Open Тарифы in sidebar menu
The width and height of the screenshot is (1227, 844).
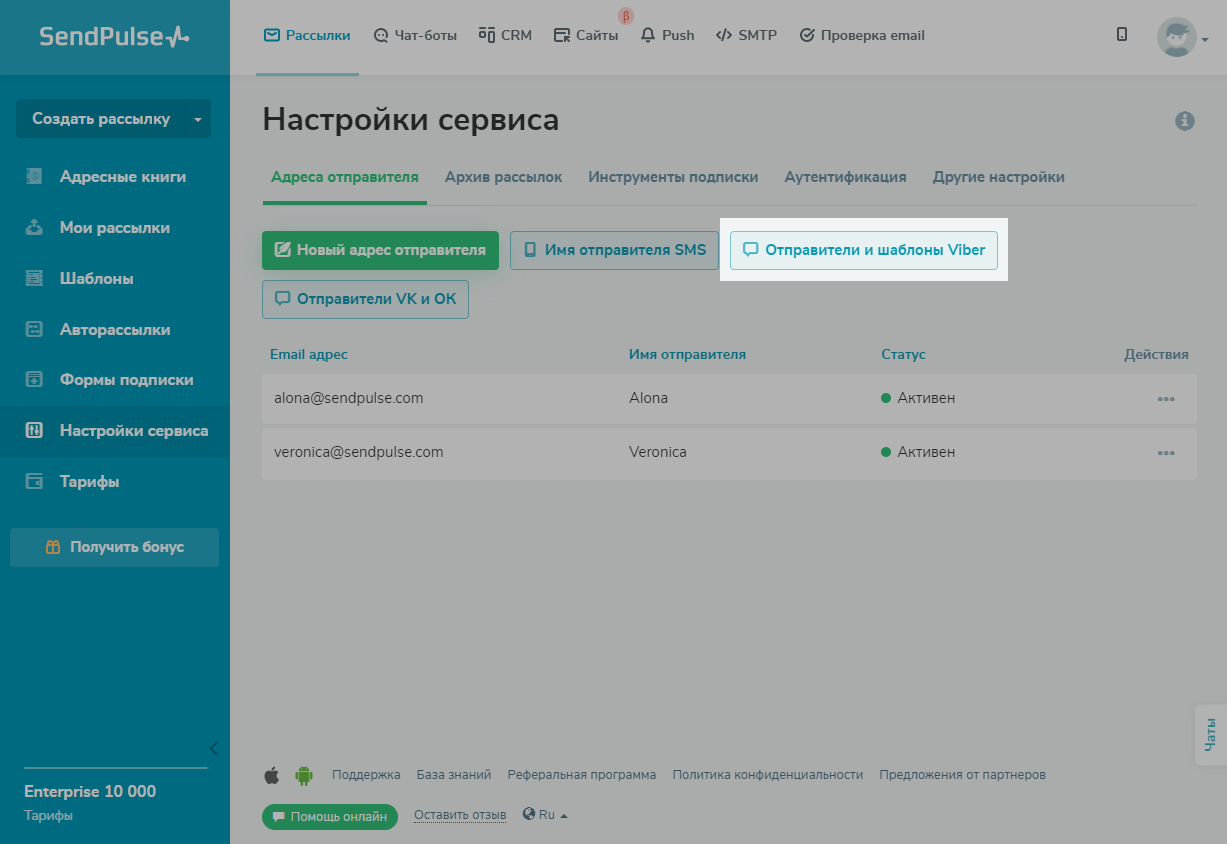click(90, 482)
